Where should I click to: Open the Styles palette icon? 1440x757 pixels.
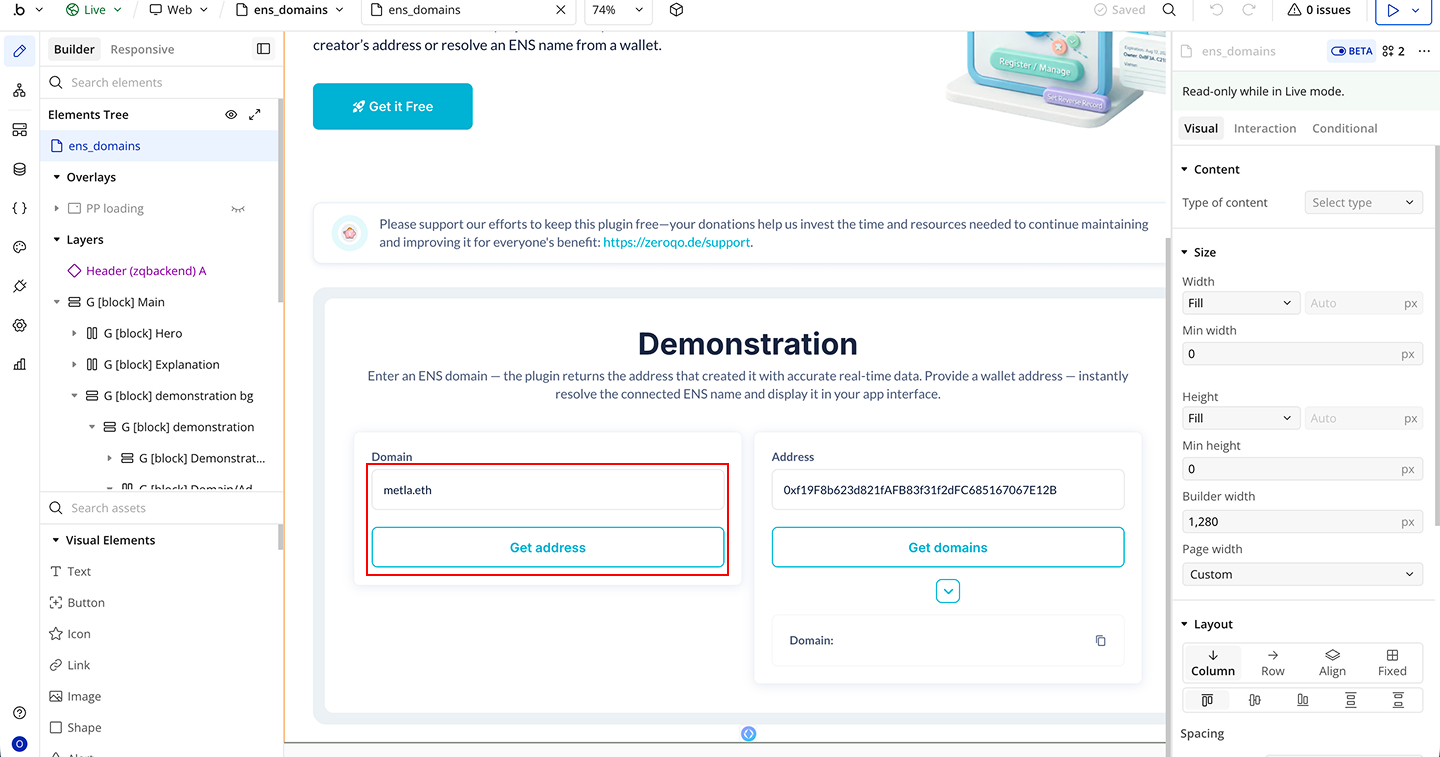click(x=19, y=247)
